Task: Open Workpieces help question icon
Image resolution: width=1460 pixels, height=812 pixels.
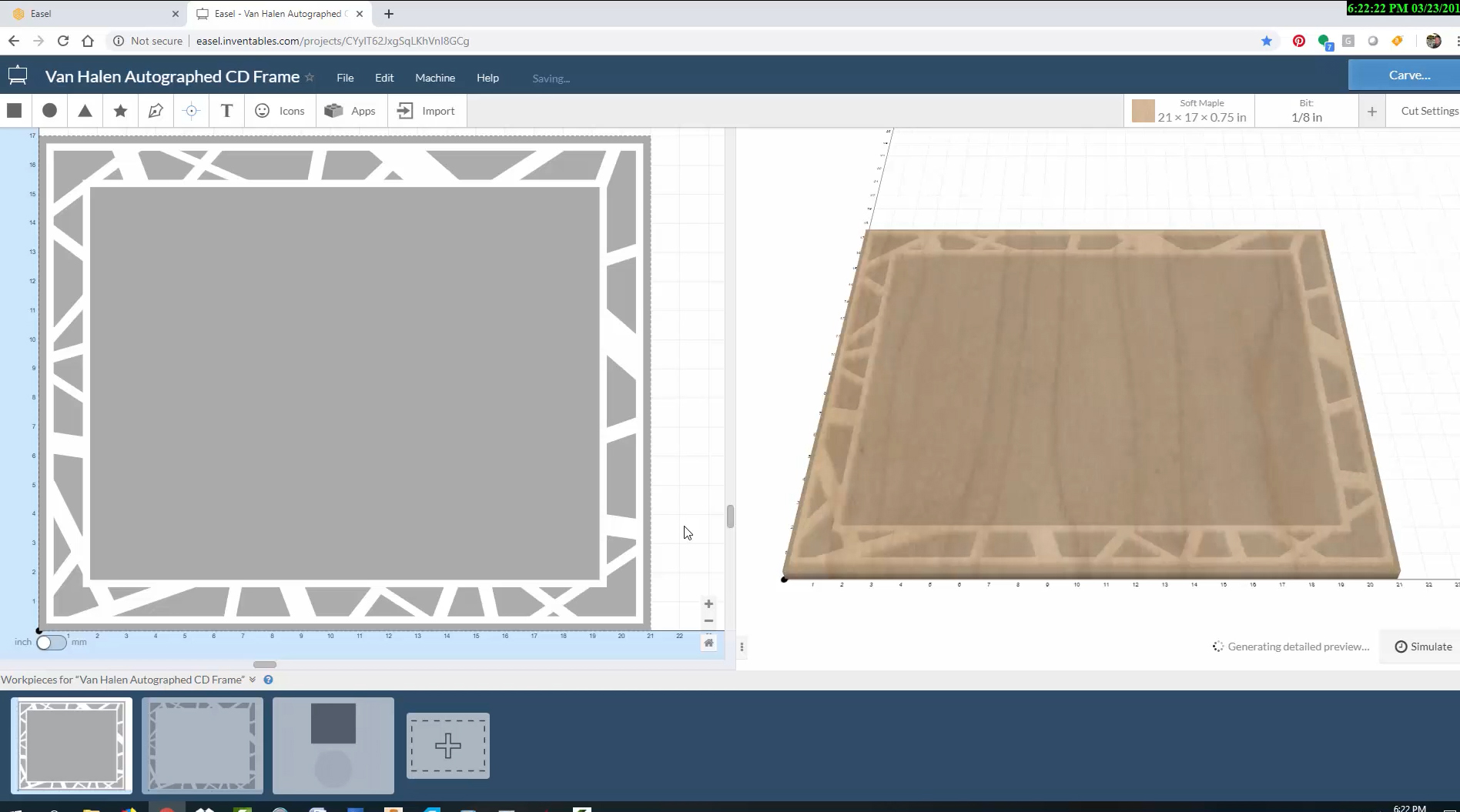Action: 268,680
